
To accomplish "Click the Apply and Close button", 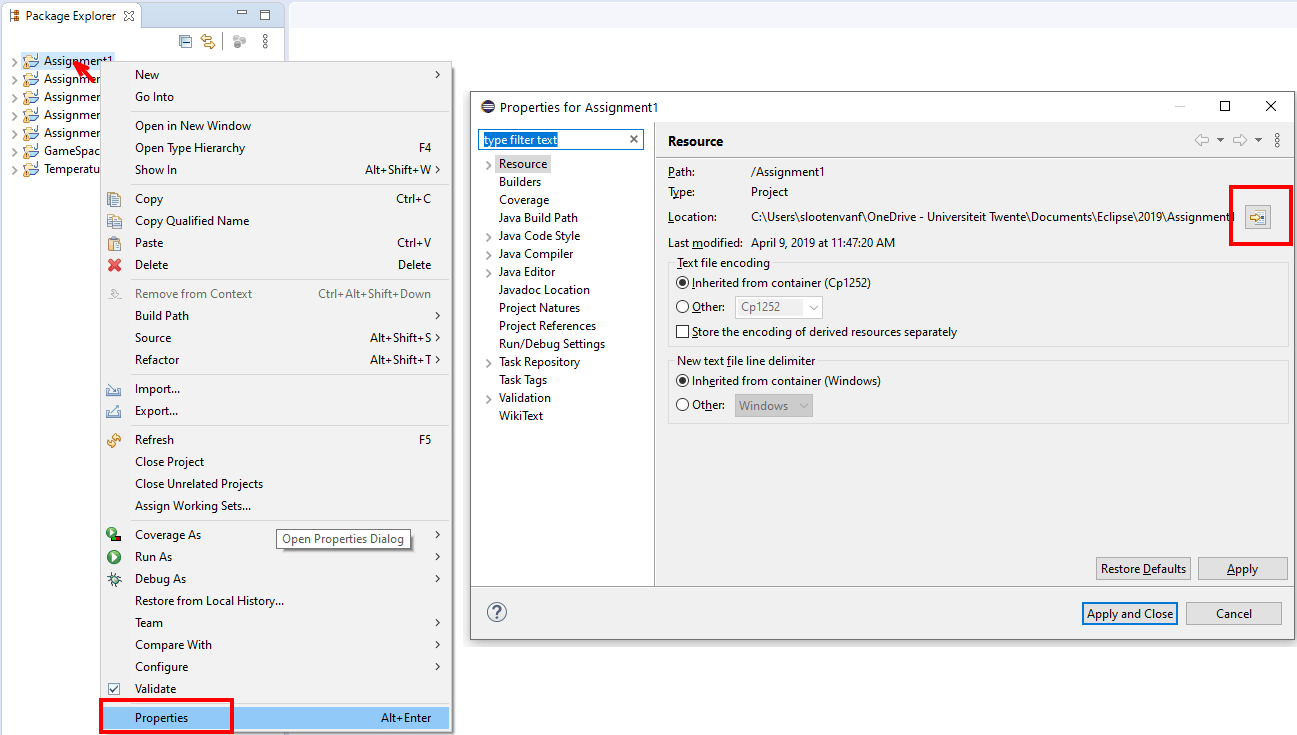I will click(1129, 613).
